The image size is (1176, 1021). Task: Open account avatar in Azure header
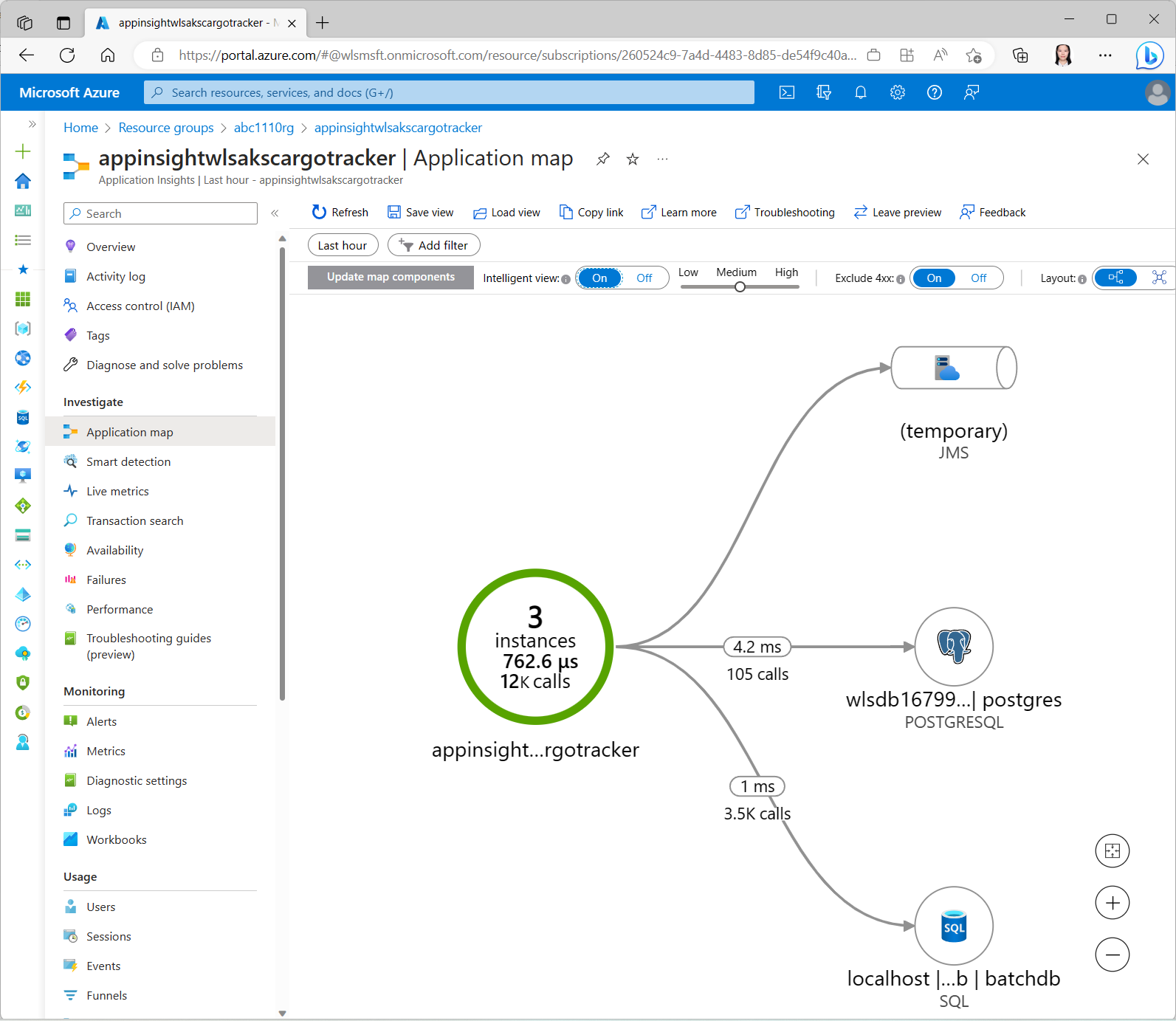tap(1157, 92)
